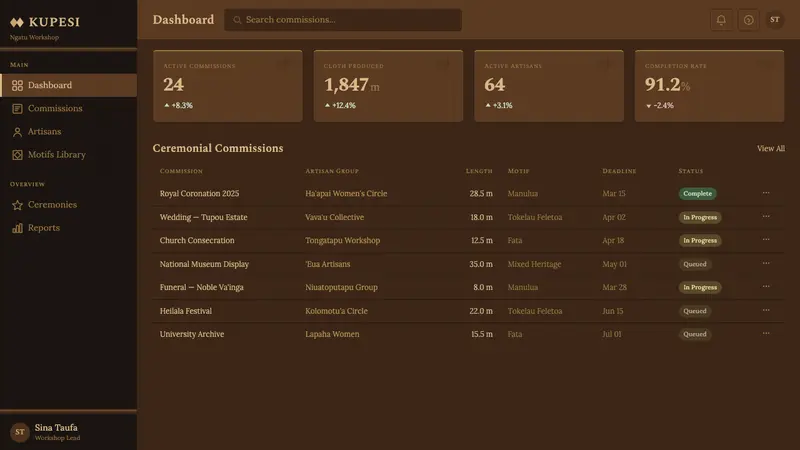Open Ceremonies section
800x450 pixels.
tap(68, 205)
